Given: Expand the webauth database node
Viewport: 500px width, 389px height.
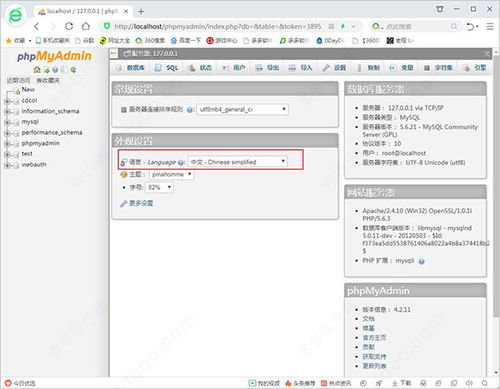Looking at the screenshot, I should (x=7, y=165).
